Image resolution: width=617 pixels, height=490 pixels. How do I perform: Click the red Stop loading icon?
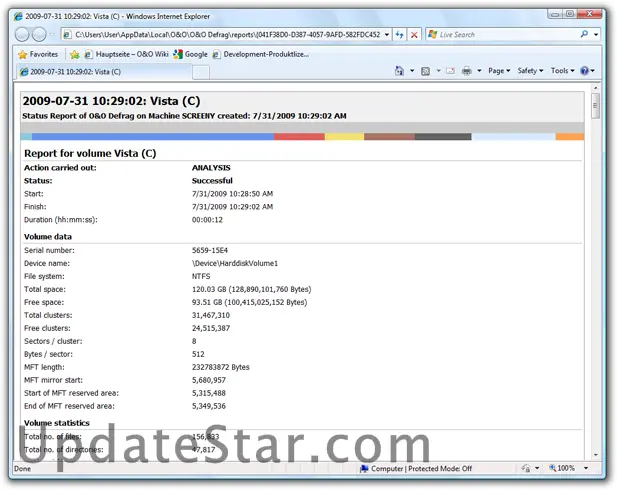(x=414, y=35)
